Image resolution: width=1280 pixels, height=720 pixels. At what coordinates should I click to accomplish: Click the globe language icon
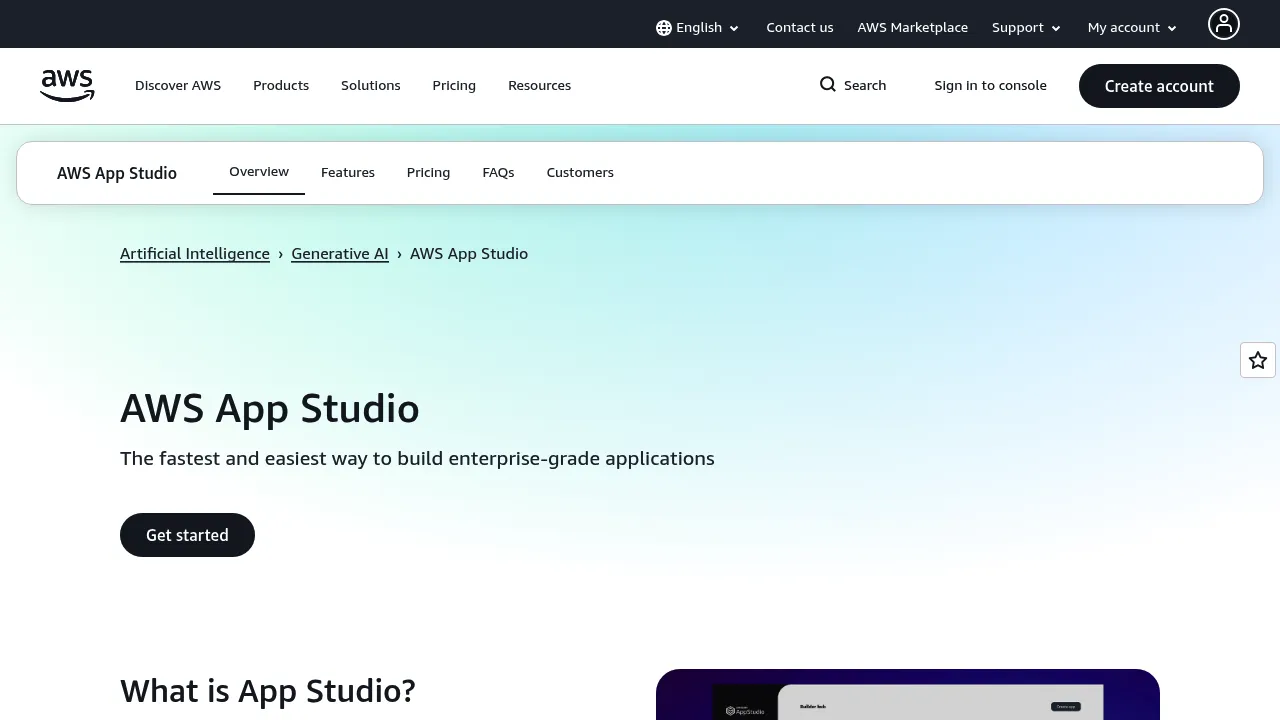tap(664, 28)
